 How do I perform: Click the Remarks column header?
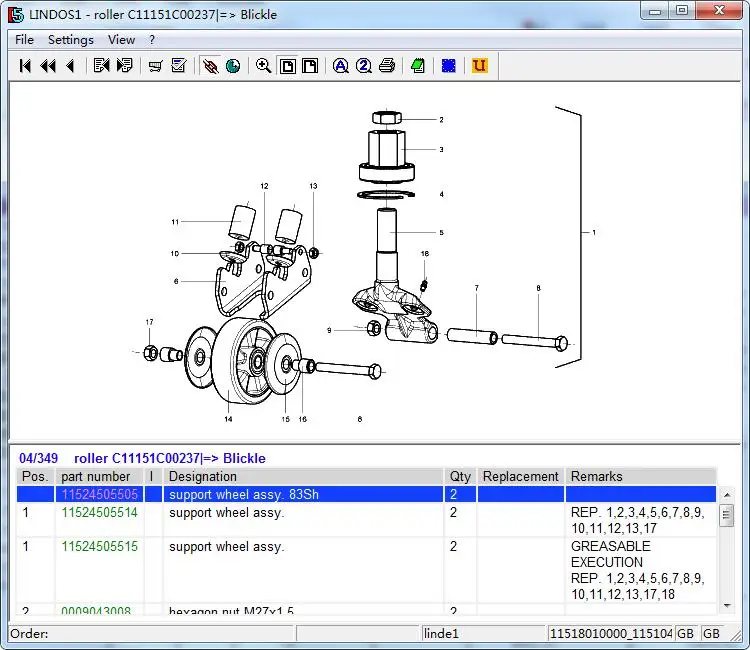pos(640,476)
